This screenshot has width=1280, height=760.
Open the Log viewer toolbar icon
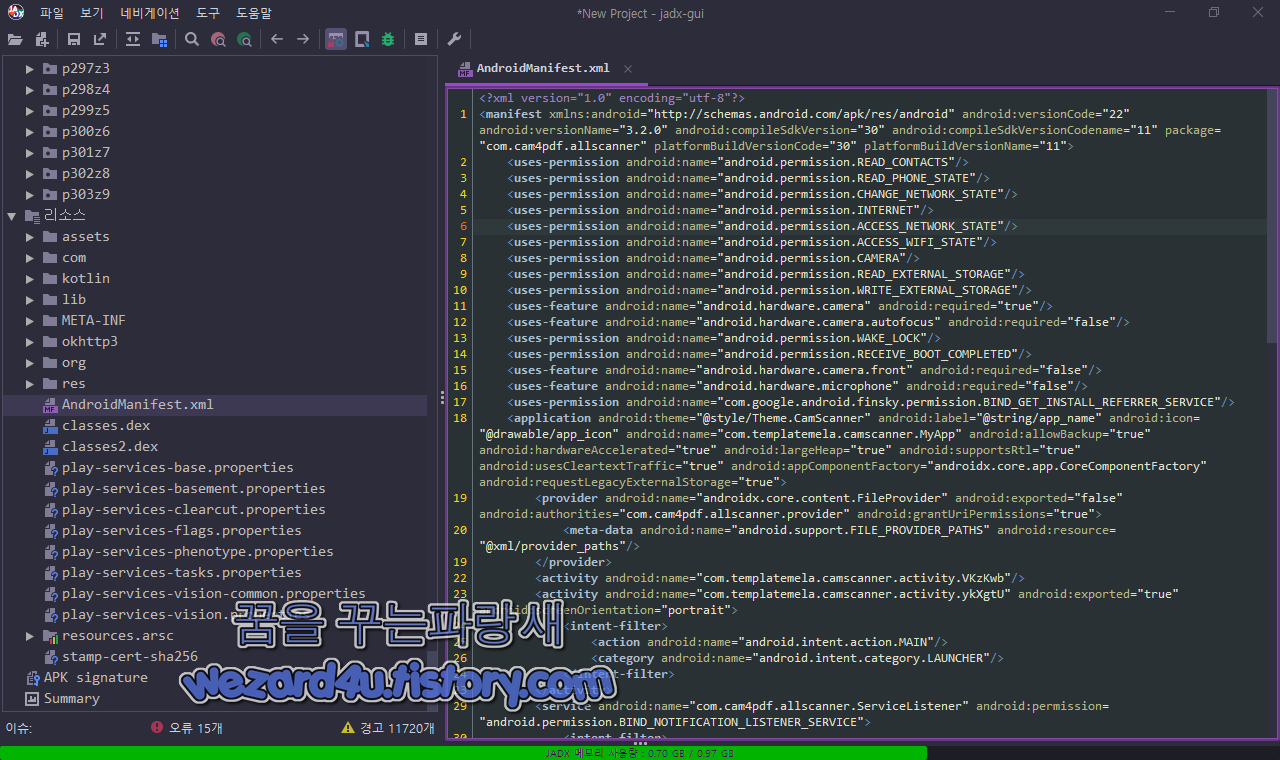pyautogui.click(x=421, y=39)
